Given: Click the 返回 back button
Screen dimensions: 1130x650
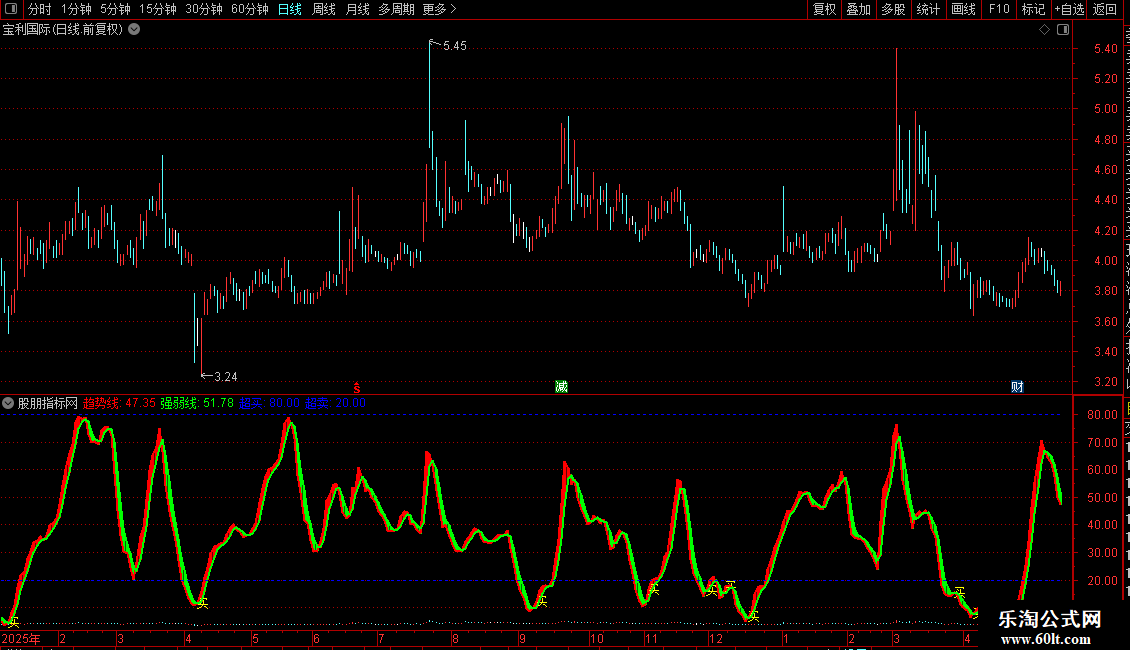Looking at the screenshot, I should 1105,9.
